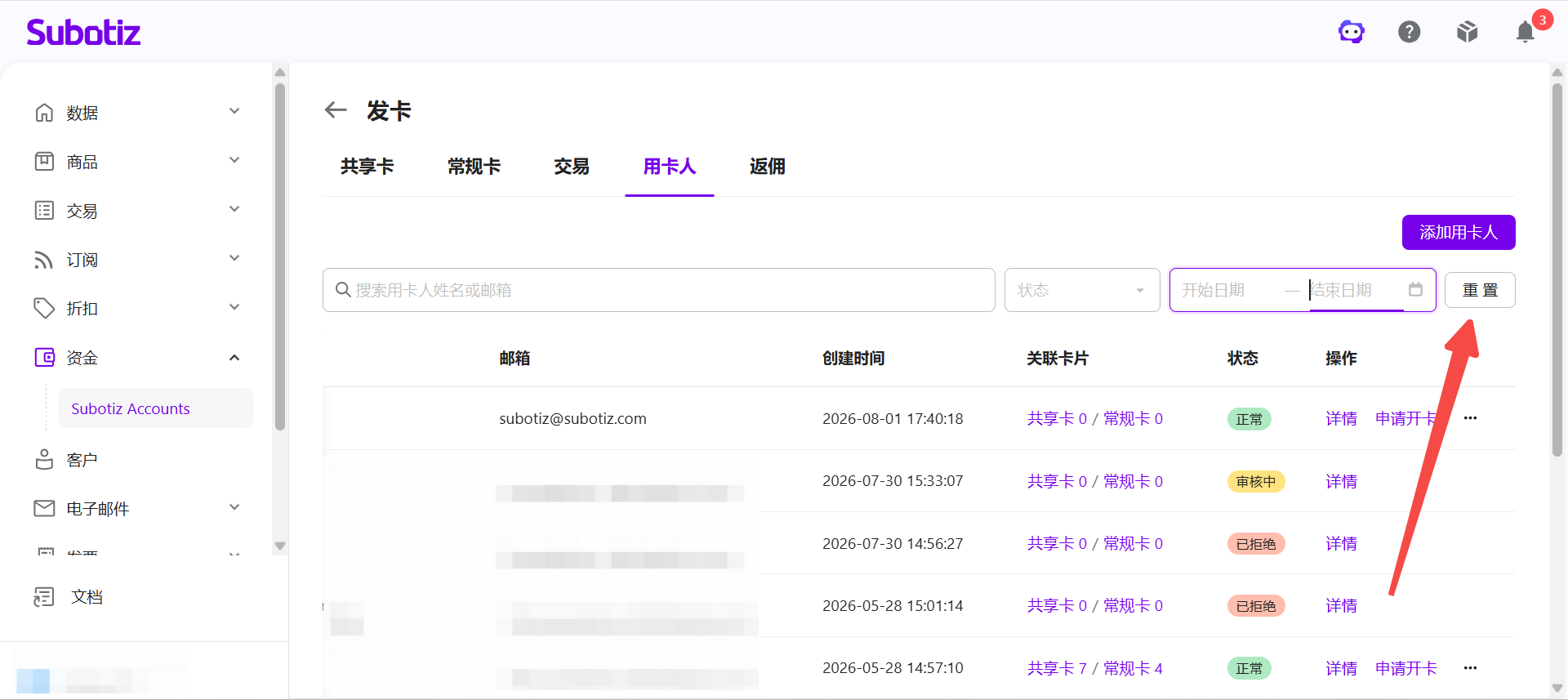Select the 用卡人 tab
The height and width of the screenshot is (700, 1568).
(x=670, y=167)
